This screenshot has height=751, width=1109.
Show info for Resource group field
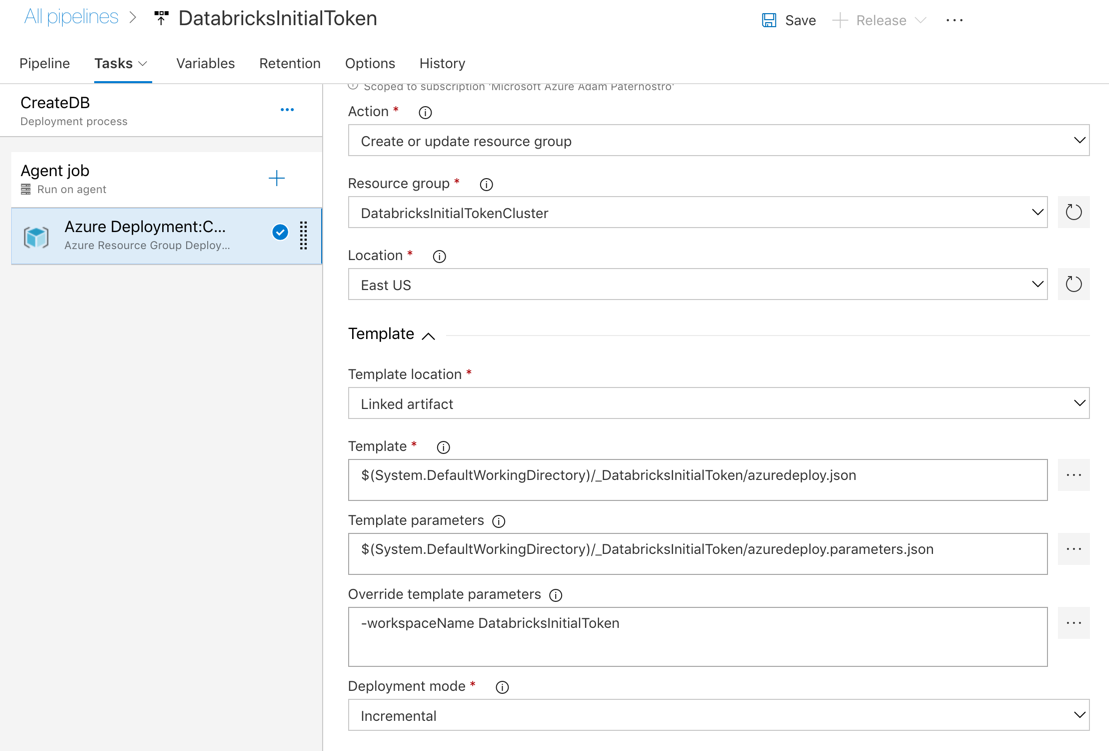pyautogui.click(x=486, y=185)
